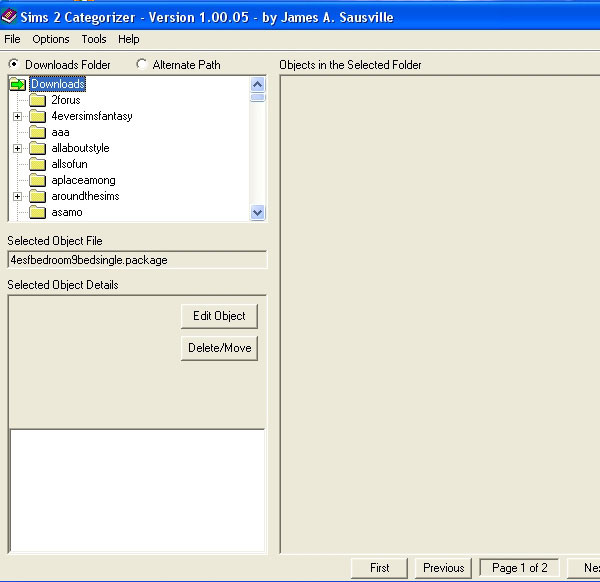600x582 pixels.
Task: Go to the Previous page
Action: 443,568
